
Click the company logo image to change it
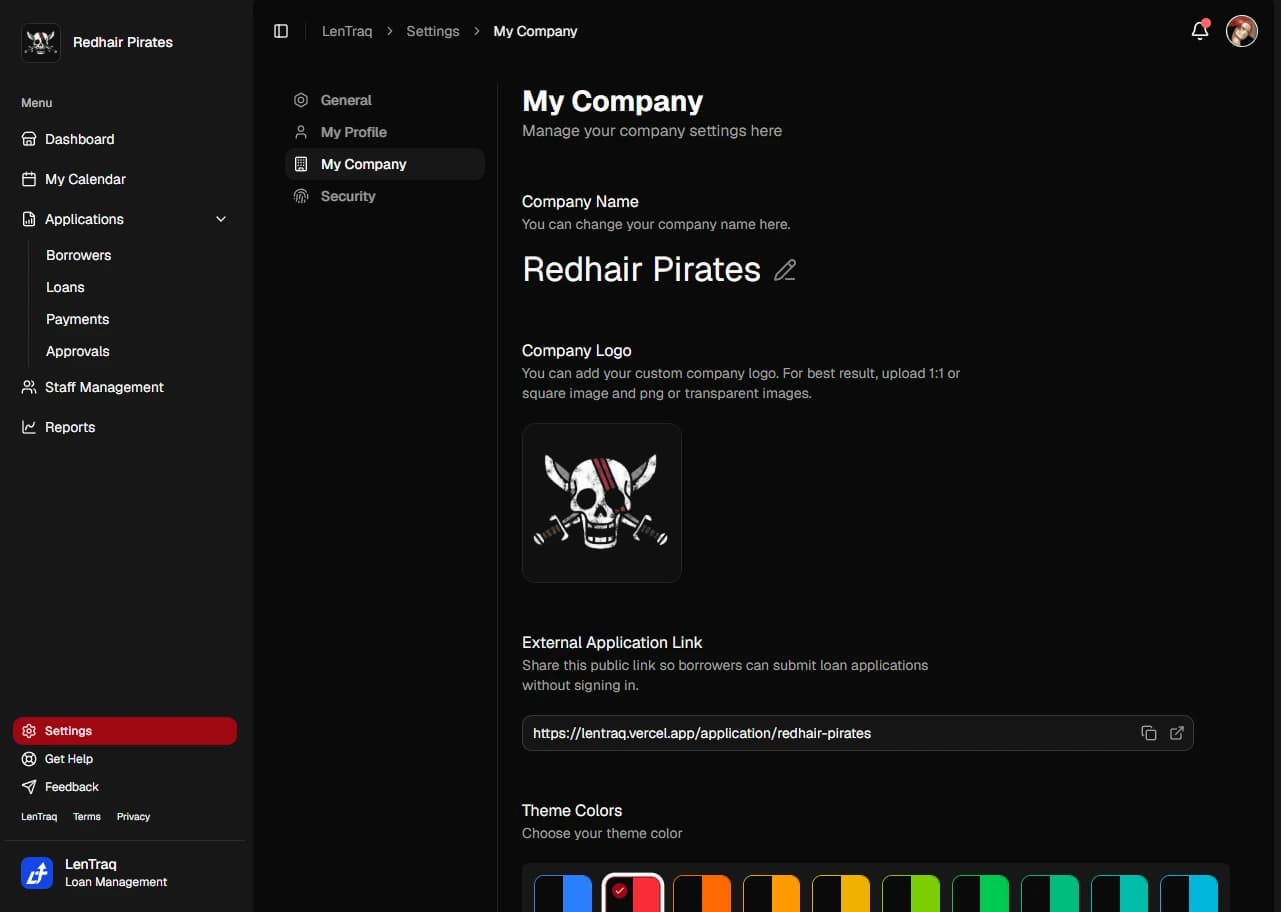click(x=602, y=503)
